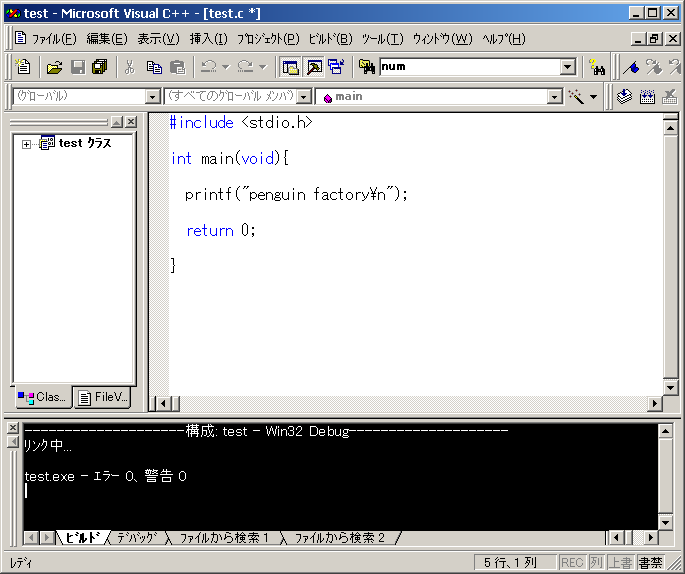Open undo history dropdown arrow
Viewport: 685px width, 574px height.
click(225, 67)
